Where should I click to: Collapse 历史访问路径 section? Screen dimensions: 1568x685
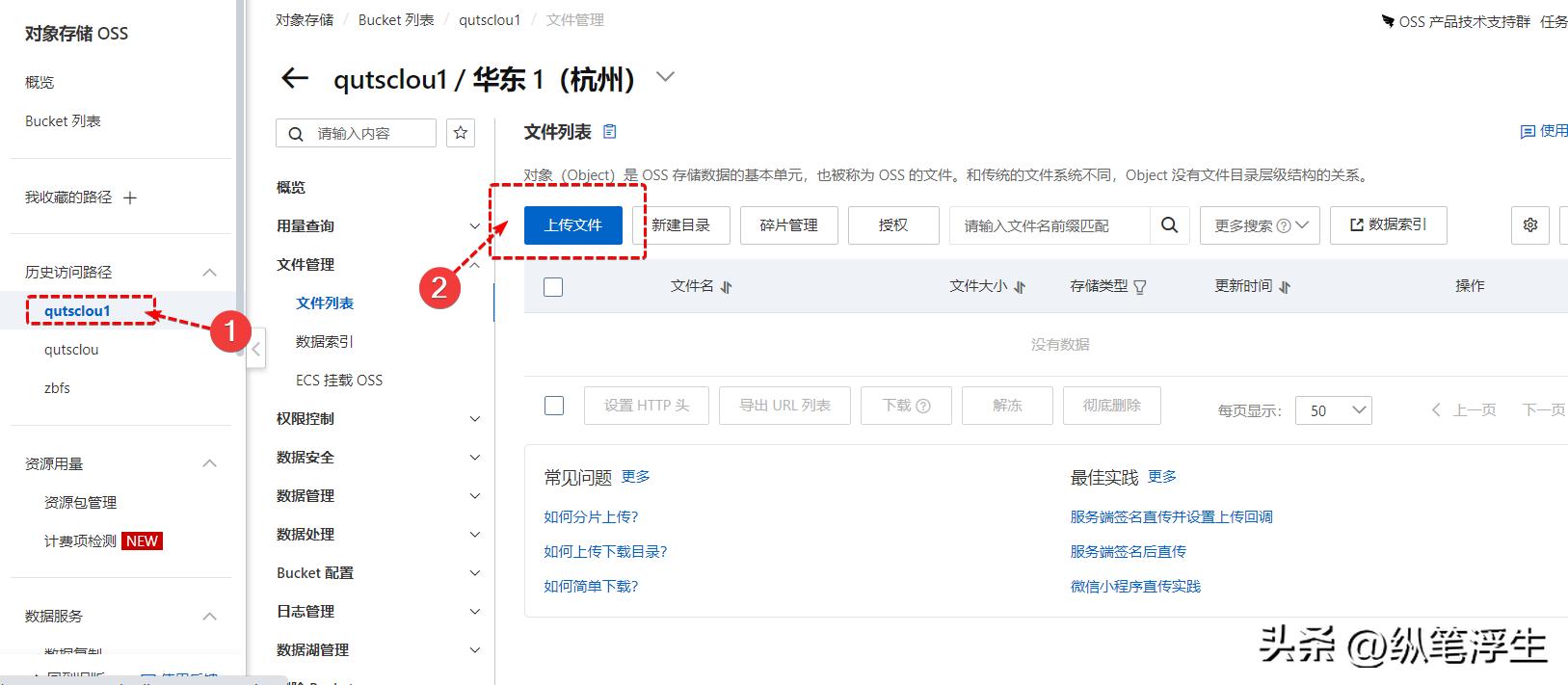(x=209, y=273)
